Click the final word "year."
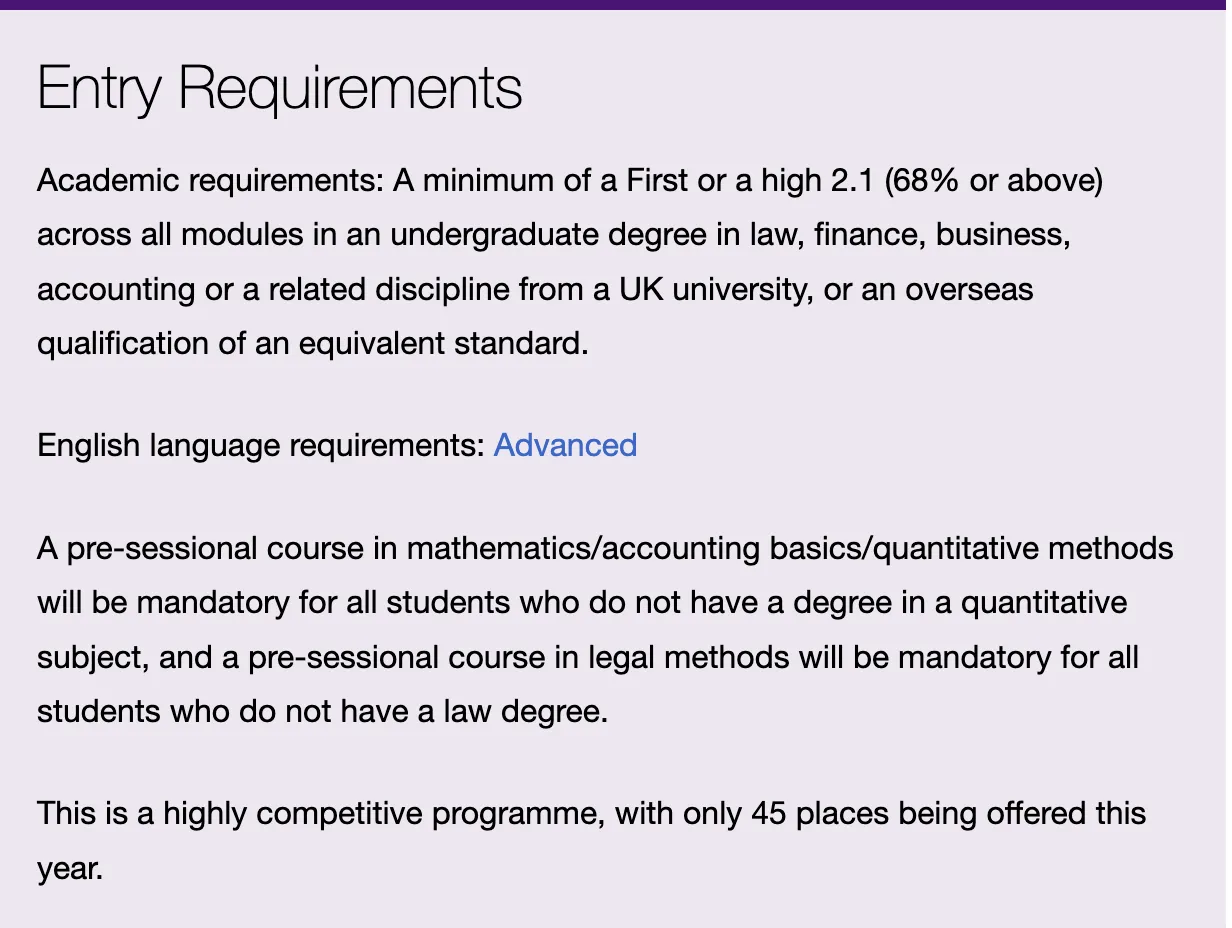Viewport: 1232px width, 928px height. coord(70,867)
